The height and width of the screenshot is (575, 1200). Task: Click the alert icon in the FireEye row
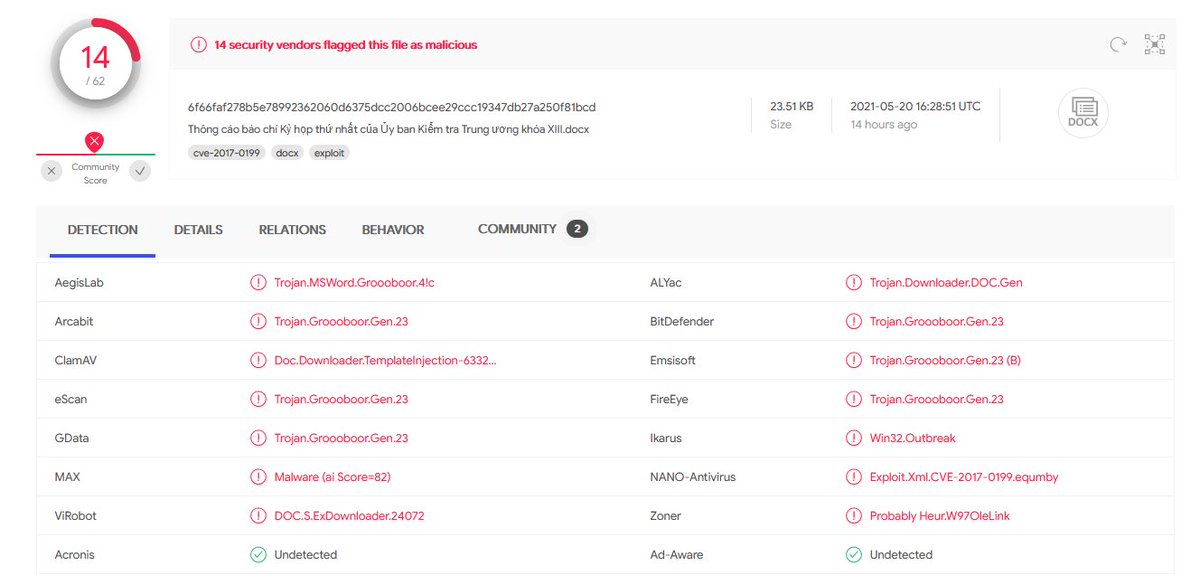(x=853, y=399)
